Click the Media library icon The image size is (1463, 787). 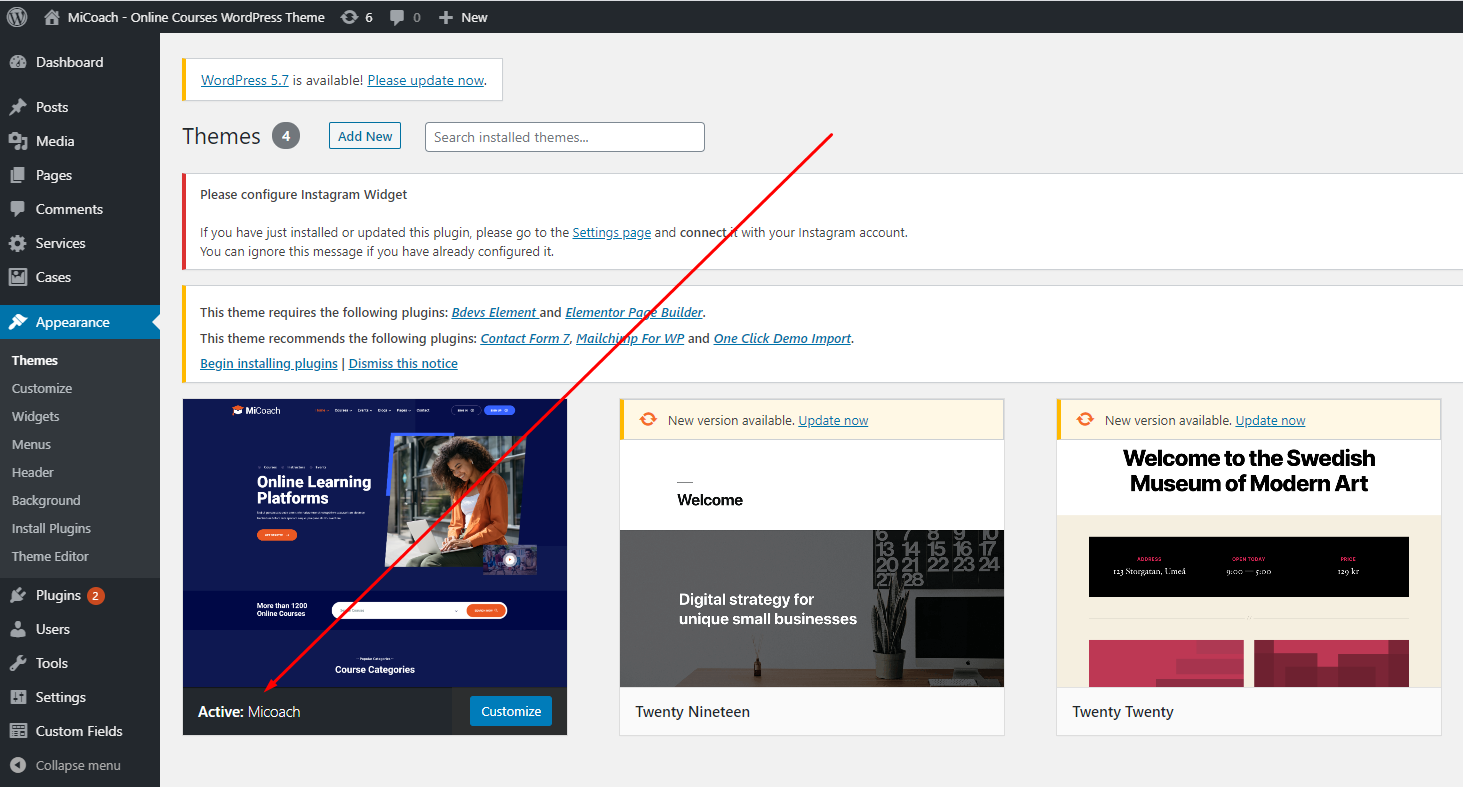[x=18, y=141]
